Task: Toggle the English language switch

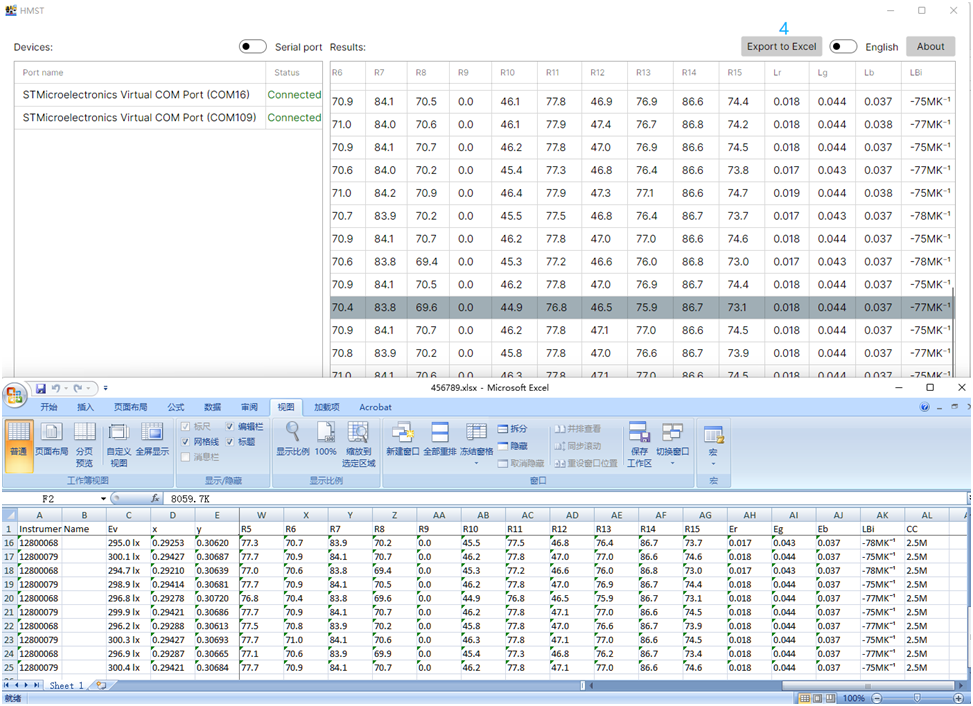Action: click(843, 47)
